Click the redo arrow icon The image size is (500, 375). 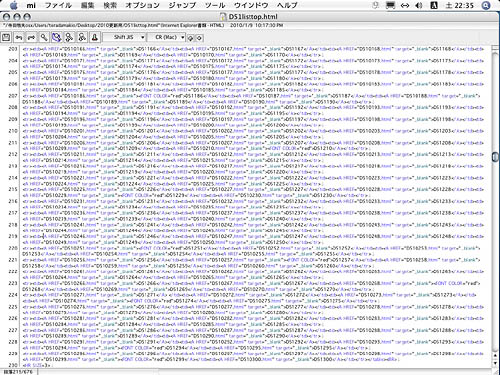(x=31, y=37)
